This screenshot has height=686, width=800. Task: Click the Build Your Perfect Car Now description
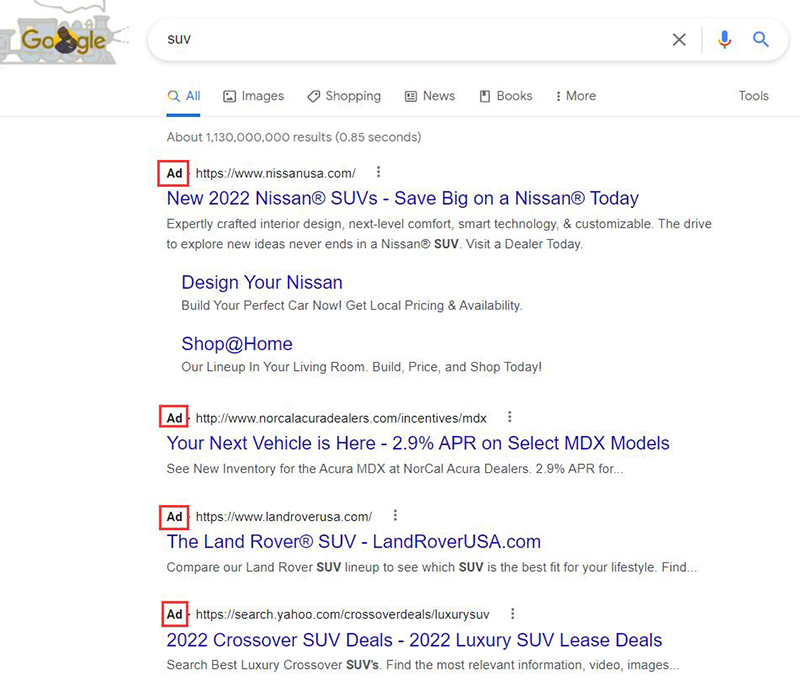tap(352, 306)
